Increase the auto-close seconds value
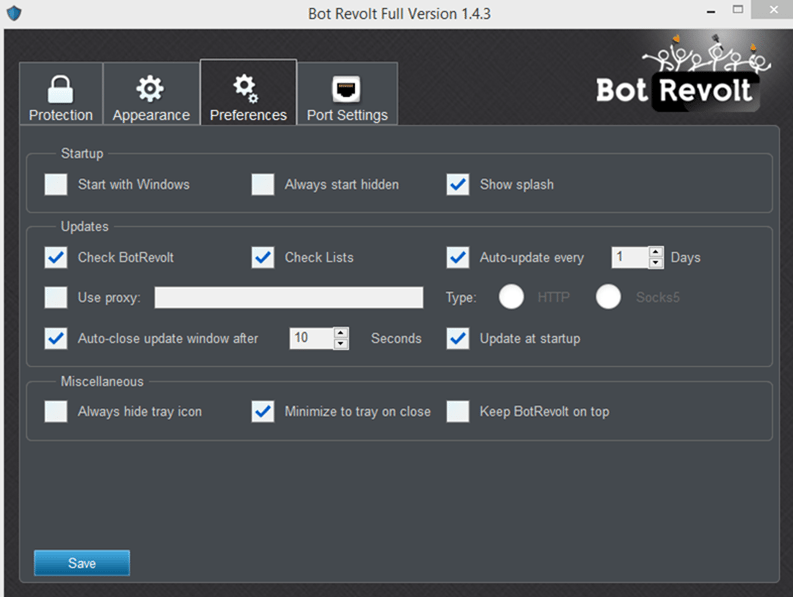 (x=341, y=333)
